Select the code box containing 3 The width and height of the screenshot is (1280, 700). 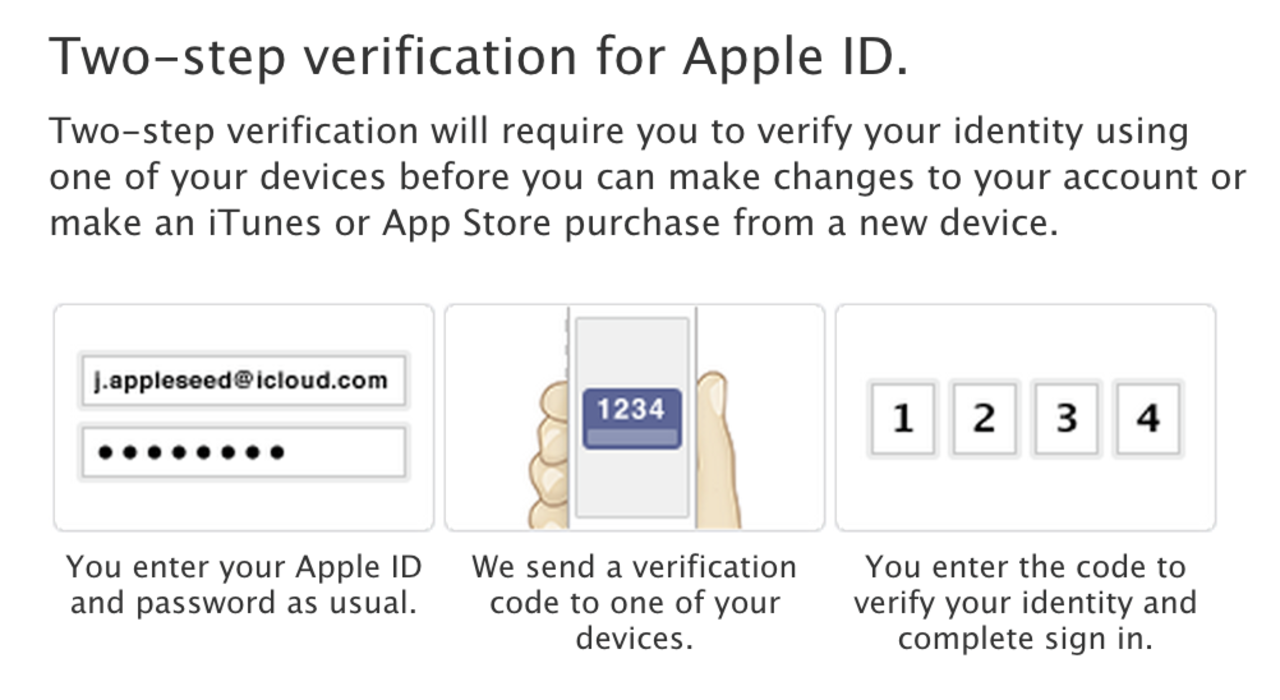point(1066,417)
